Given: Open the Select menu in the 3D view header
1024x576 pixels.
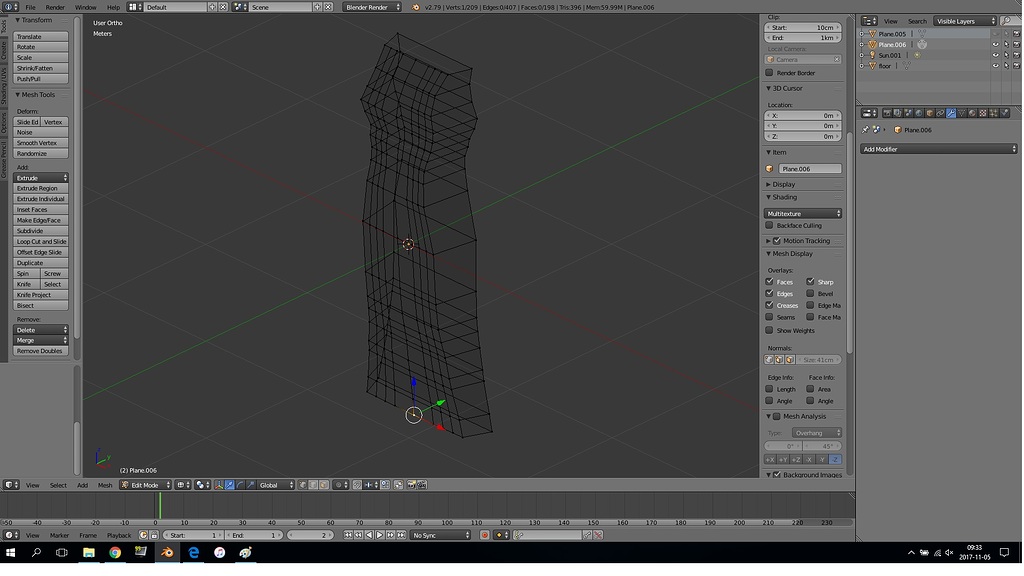Looking at the screenshot, I should point(58,485).
